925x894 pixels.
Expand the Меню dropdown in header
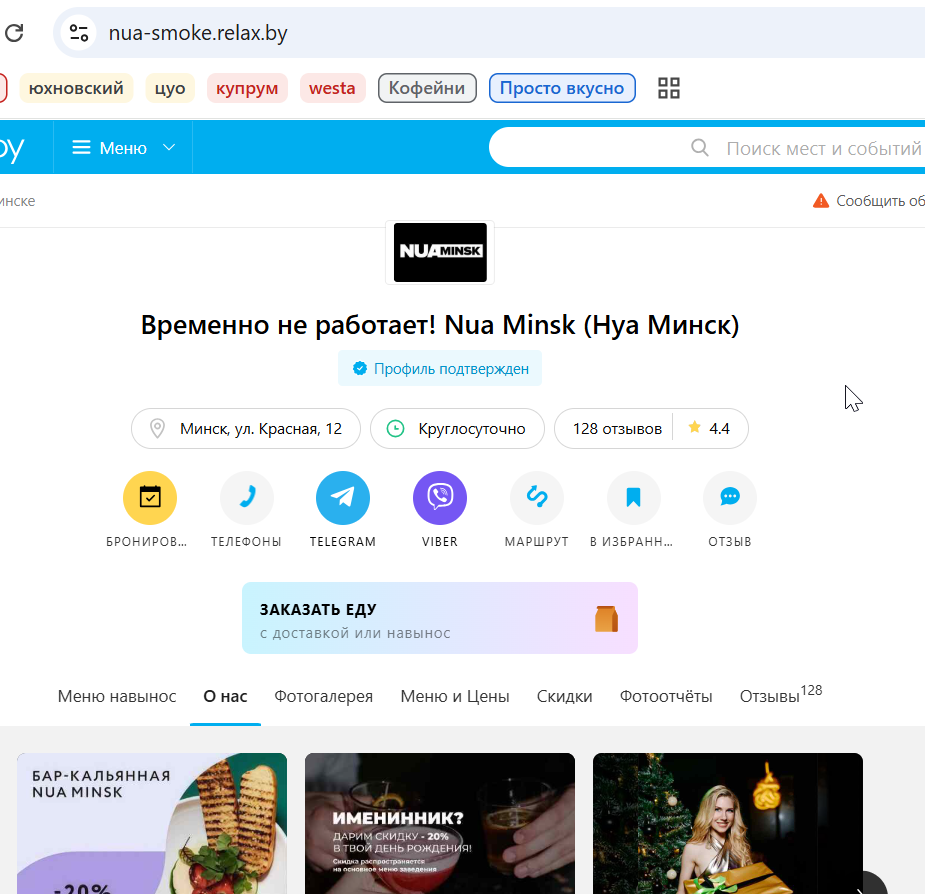pyautogui.click(x=123, y=148)
